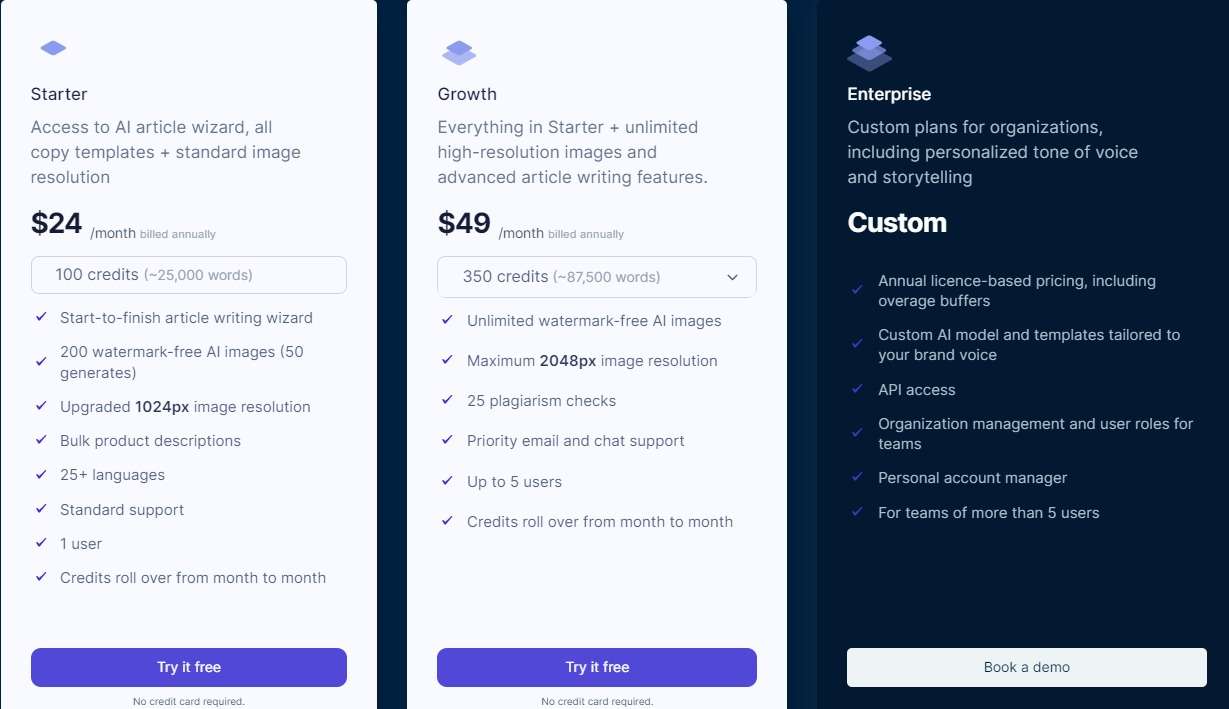Screen dimensions: 1229x709
Task: Select the 100 credits box in Starter
Action: click(x=189, y=275)
